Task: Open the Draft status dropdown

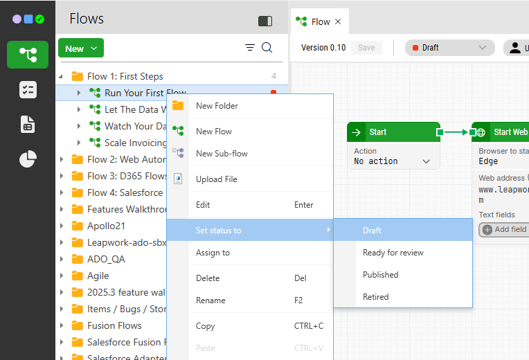Action: click(449, 48)
